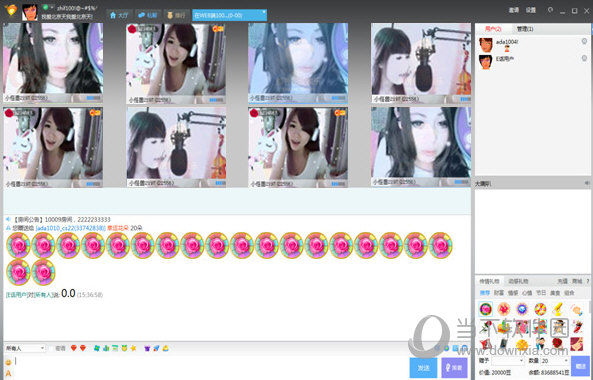Click the orange app logo icon

[x=11, y=10]
